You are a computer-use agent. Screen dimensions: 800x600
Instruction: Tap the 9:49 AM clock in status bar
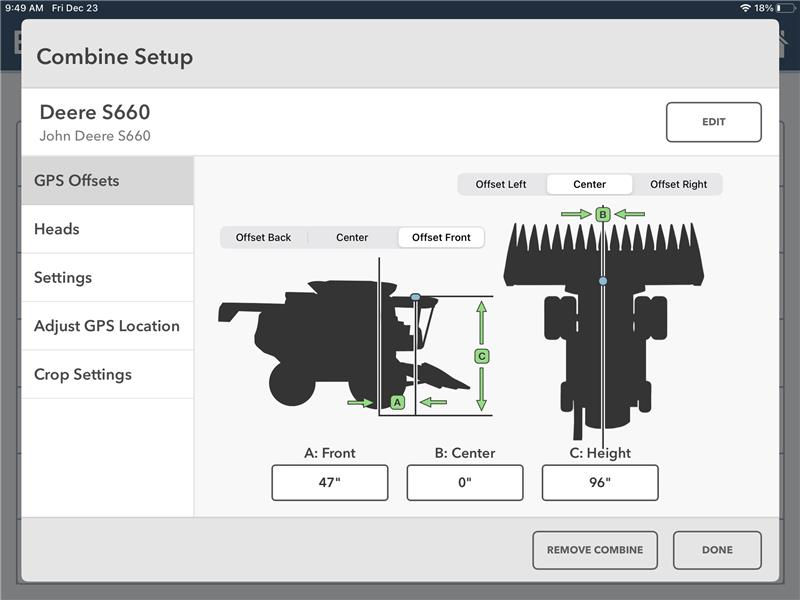coord(24,8)
